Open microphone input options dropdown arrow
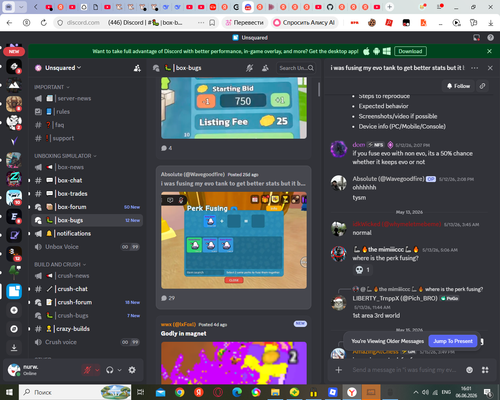 [x=97, y=370]
